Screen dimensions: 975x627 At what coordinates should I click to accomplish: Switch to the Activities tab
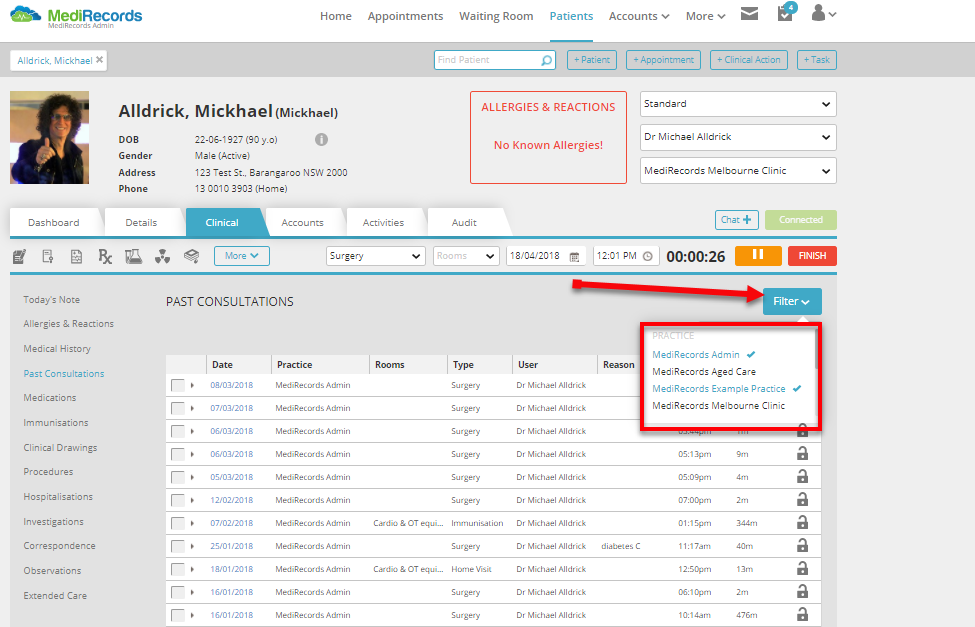384,223
